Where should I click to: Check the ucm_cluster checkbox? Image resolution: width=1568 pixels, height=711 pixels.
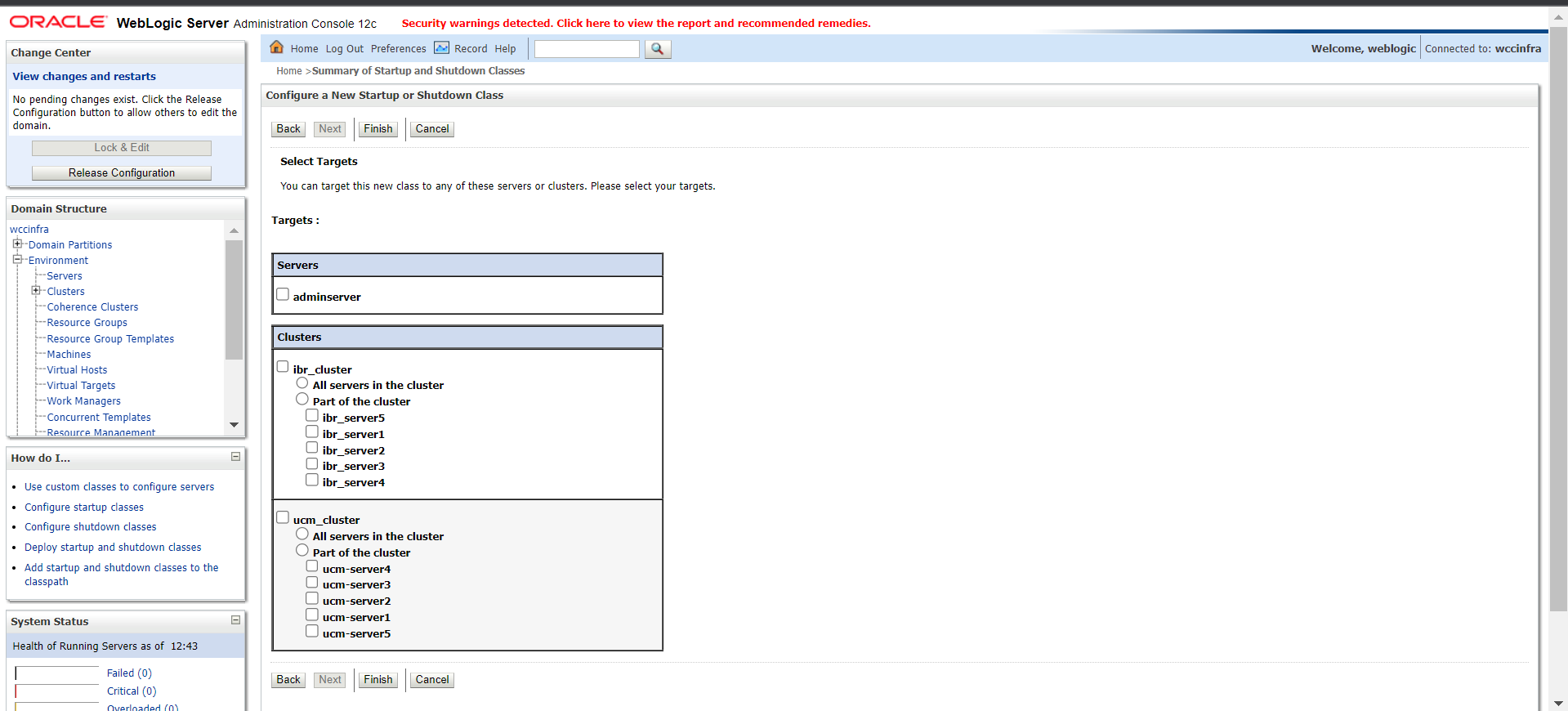(283, 517)
